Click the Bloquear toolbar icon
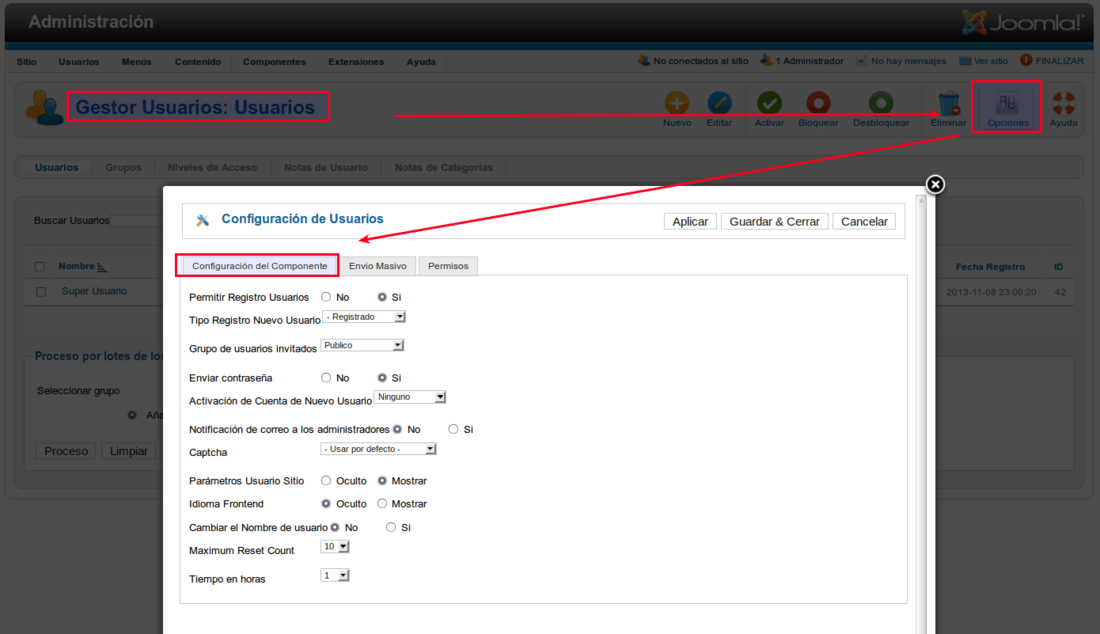 click(818, 103)
